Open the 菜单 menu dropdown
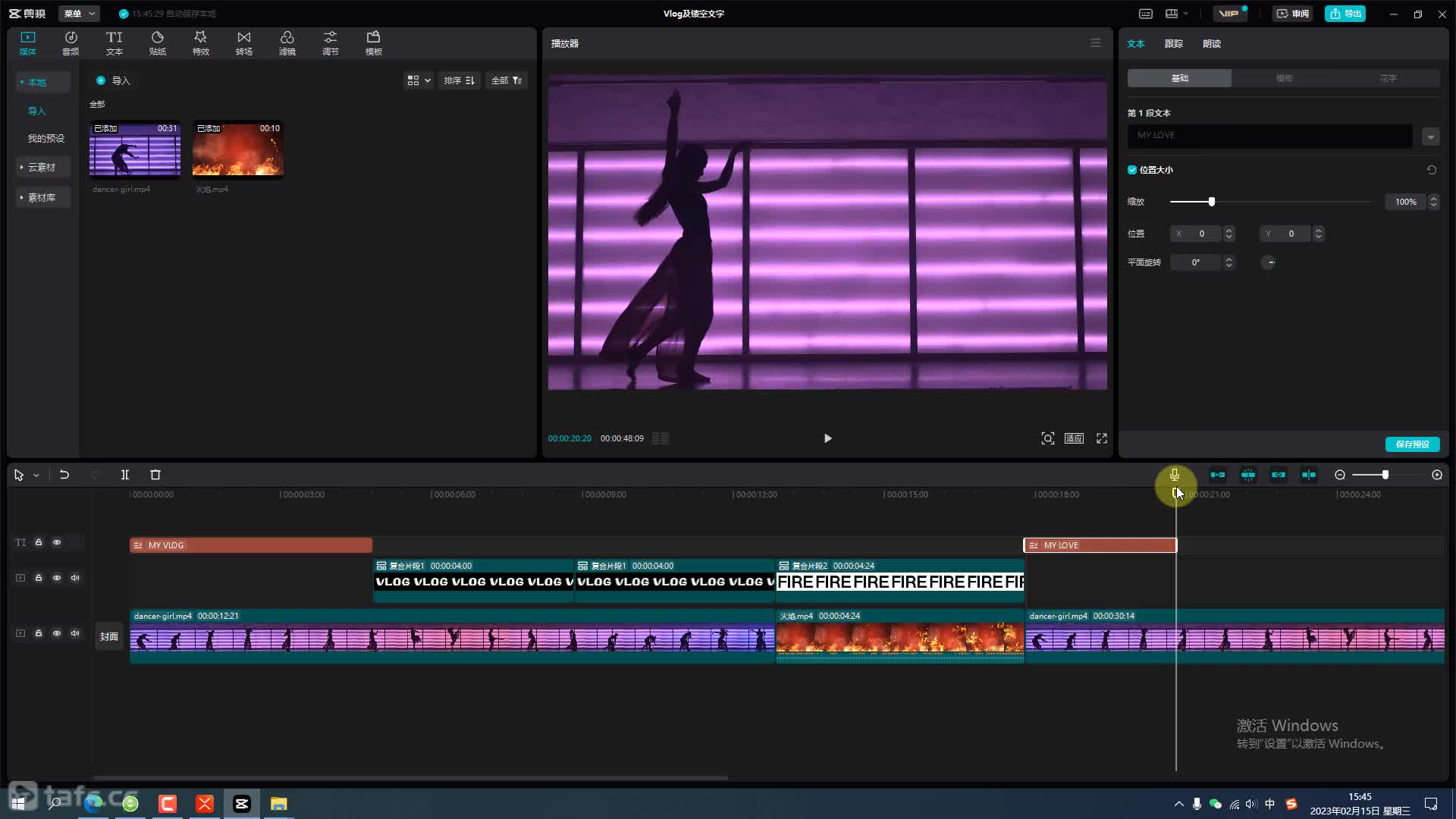Image resolution: width=1456 pixels, height=819 pixels. (79, 14)
